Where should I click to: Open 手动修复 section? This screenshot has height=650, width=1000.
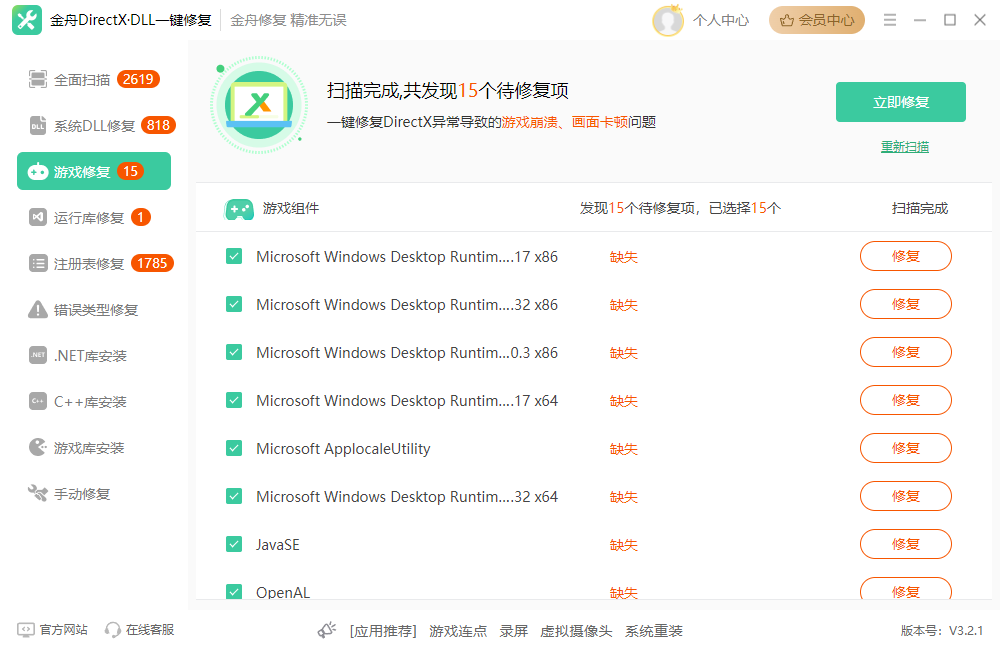(94, 493)
